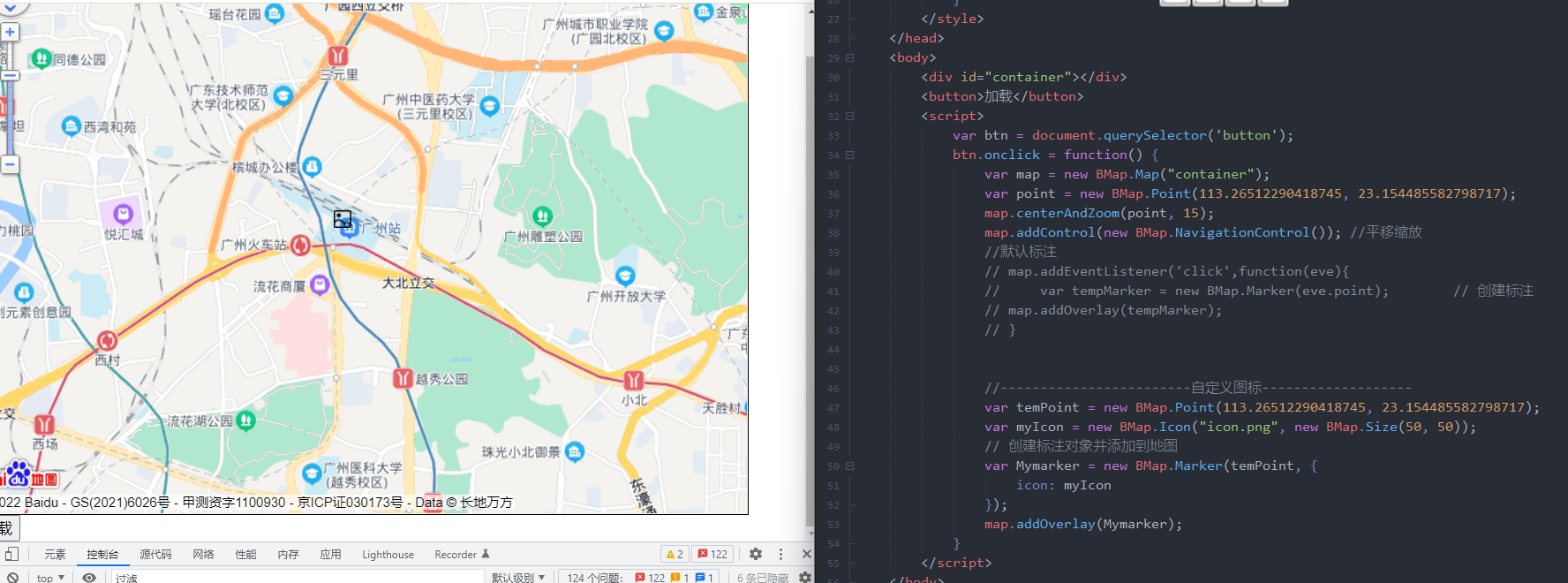The image size is (1568, 583).
Task: Click the 广州雕塑公园 park icon
Action: [543, 216]
